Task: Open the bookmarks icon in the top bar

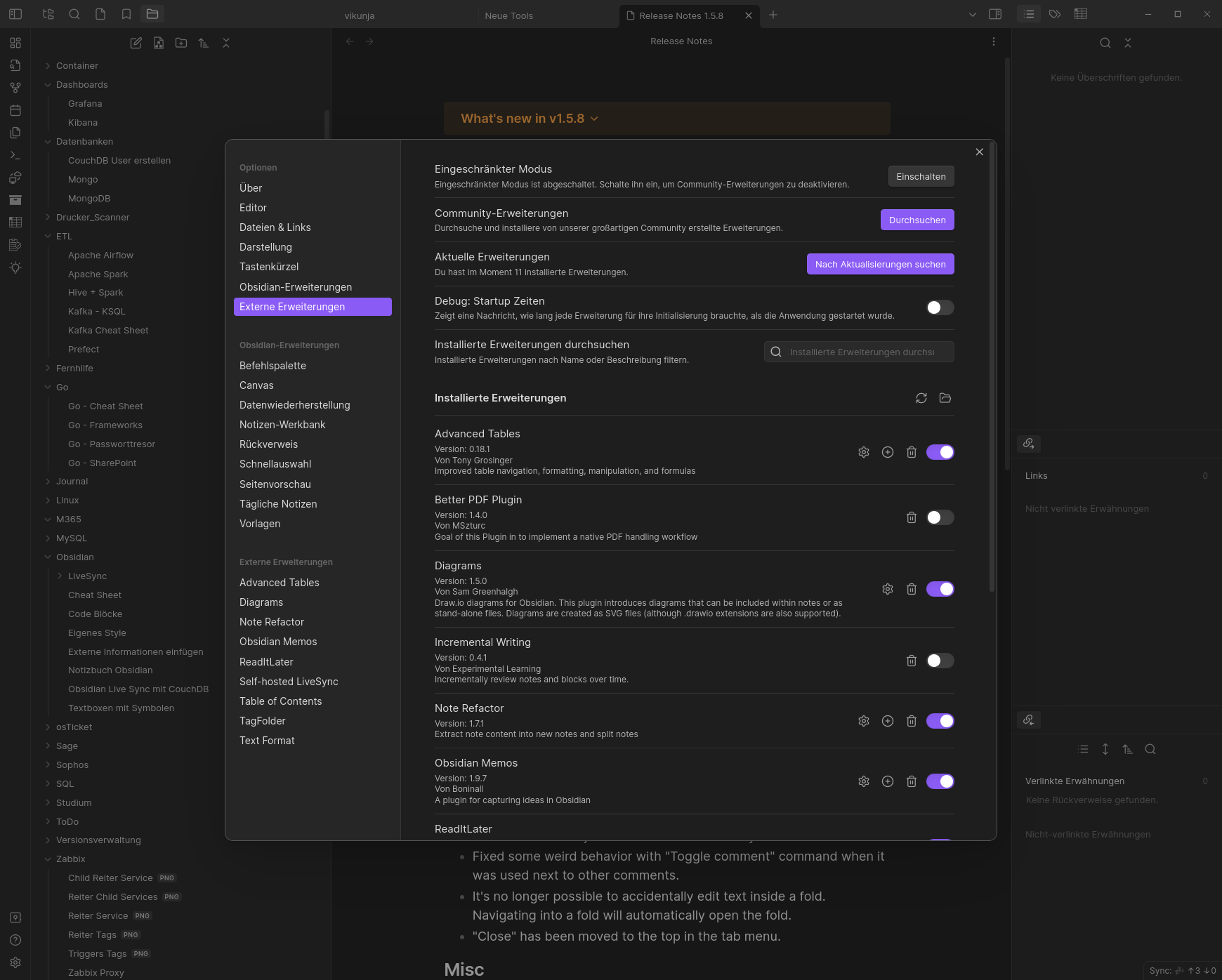Action: (126, 14)
